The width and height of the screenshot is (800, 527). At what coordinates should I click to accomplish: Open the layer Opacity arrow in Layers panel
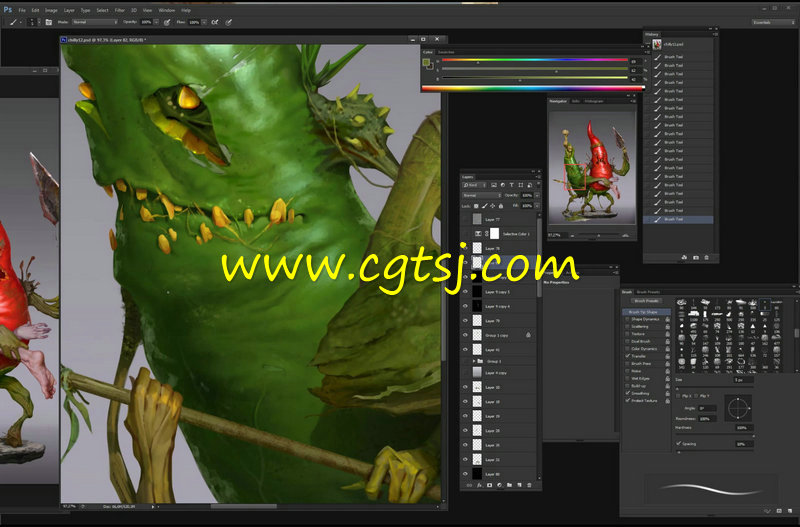point(537,195)
